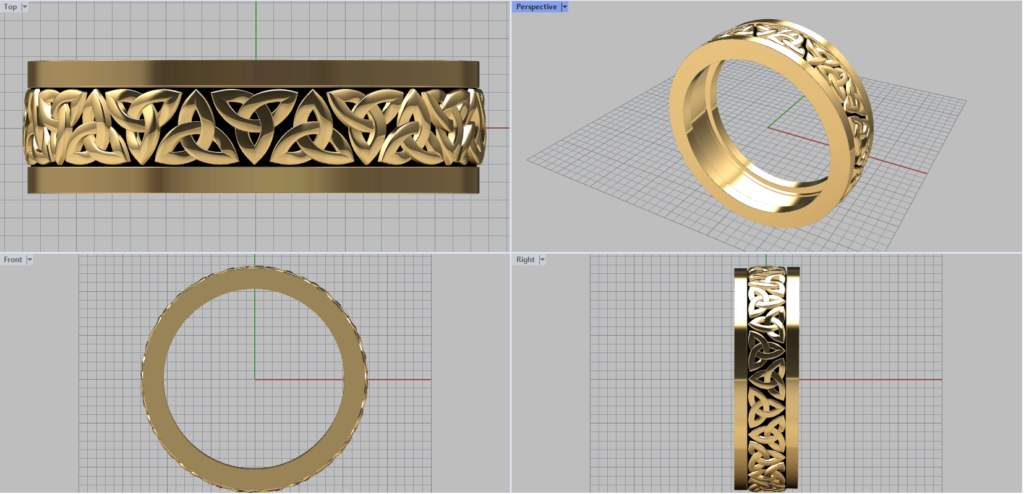Activate the Top viewport title label
The height and width of the screenshot is (494, 1024).
click(10, 6)
